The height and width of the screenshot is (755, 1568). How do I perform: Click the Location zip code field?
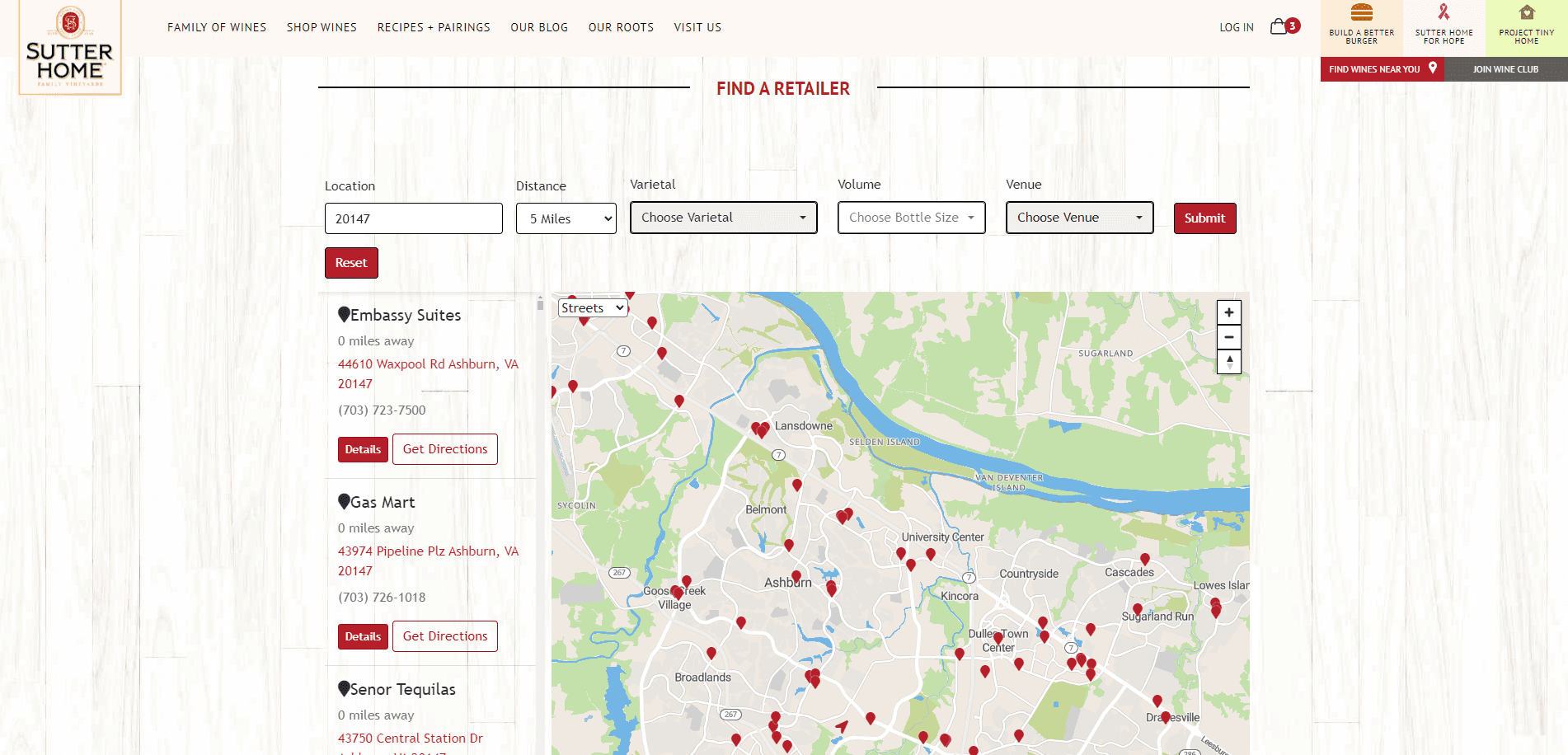coord(414,218)
